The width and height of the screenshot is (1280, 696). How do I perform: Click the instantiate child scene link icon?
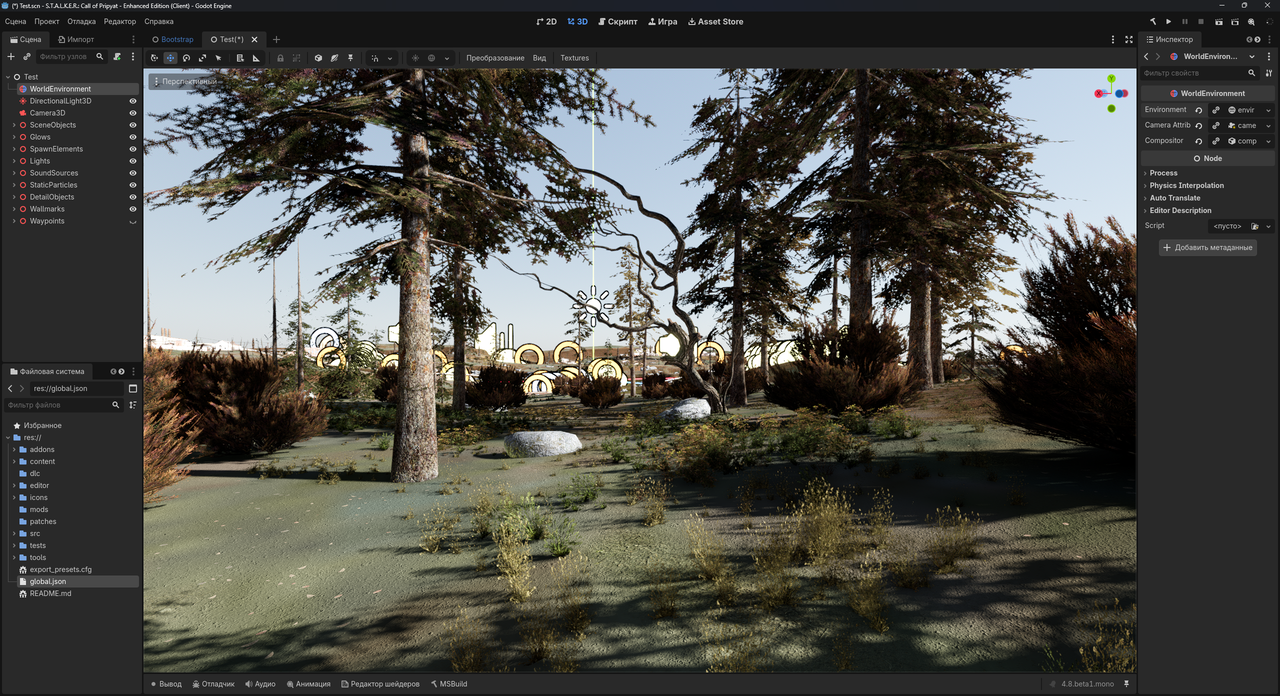pos(27,57)
